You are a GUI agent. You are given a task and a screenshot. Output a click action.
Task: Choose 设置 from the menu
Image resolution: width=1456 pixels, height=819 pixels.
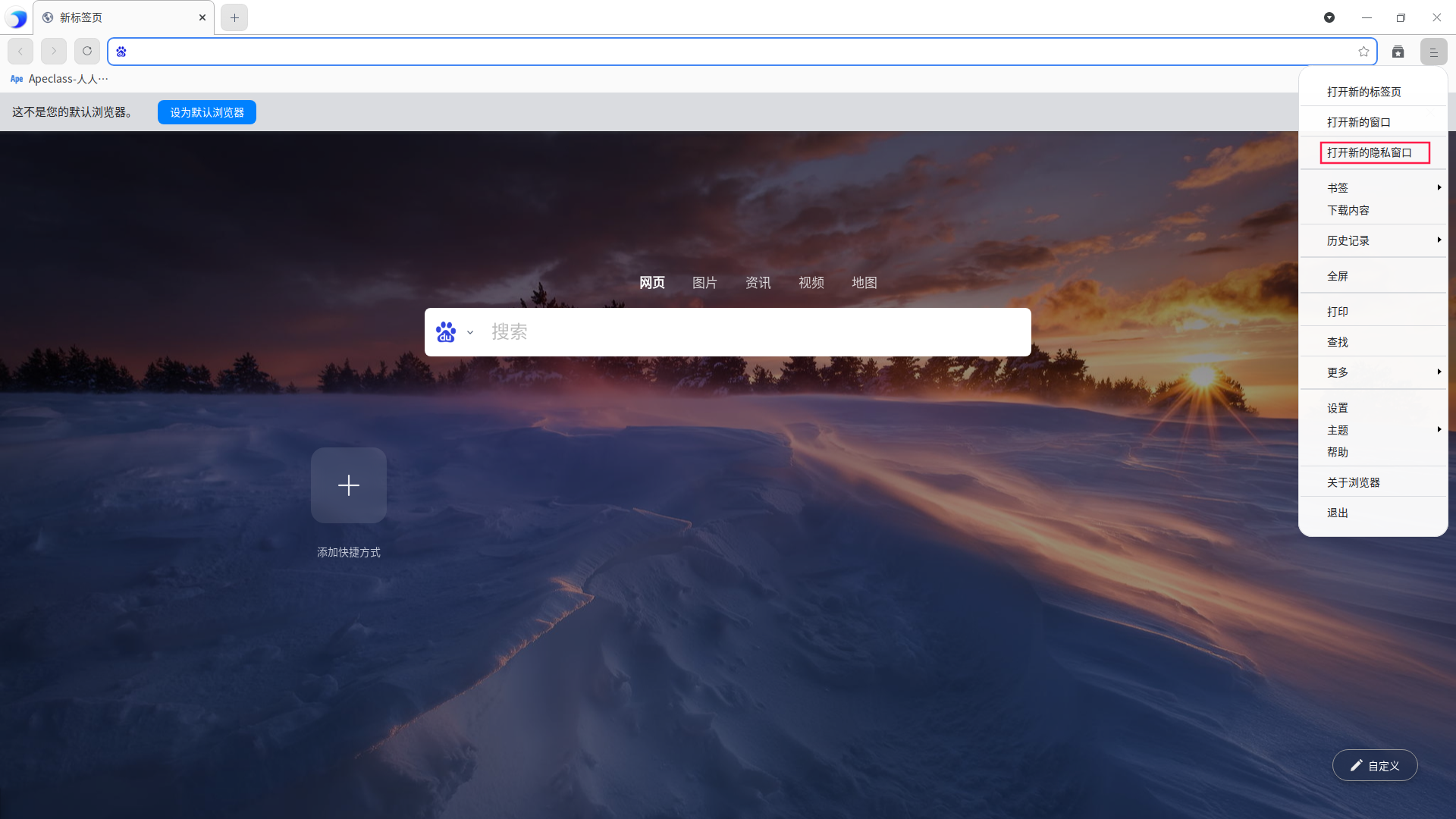(1338, 408)
